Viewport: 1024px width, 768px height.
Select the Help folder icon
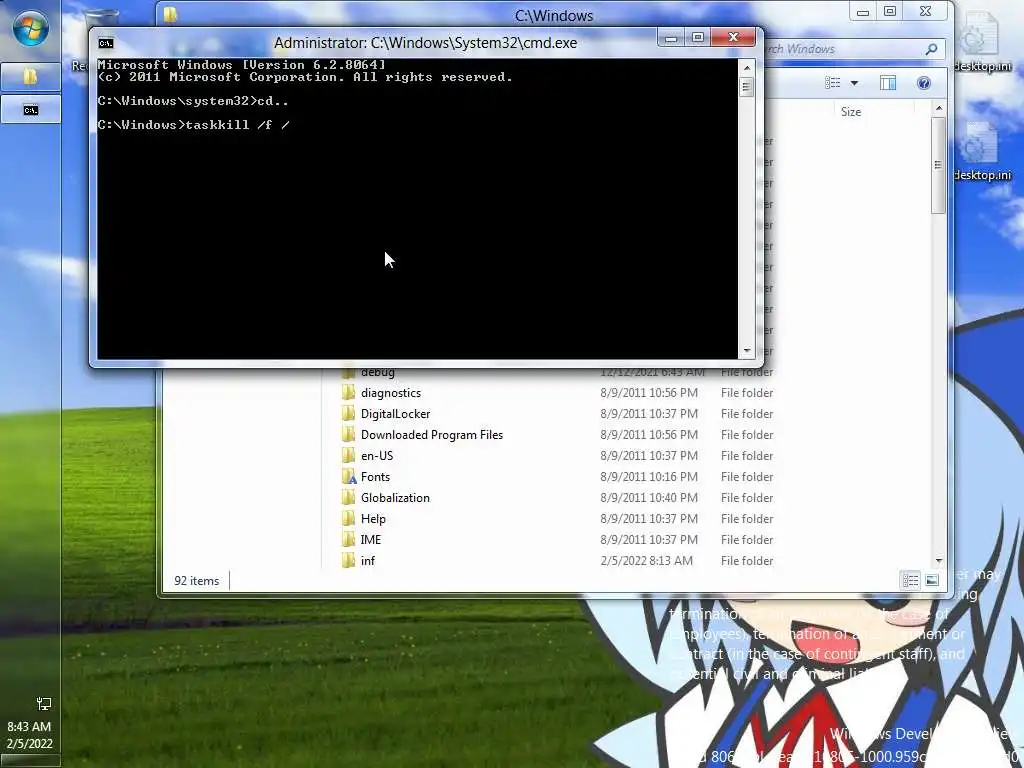(x=349, y=519)
